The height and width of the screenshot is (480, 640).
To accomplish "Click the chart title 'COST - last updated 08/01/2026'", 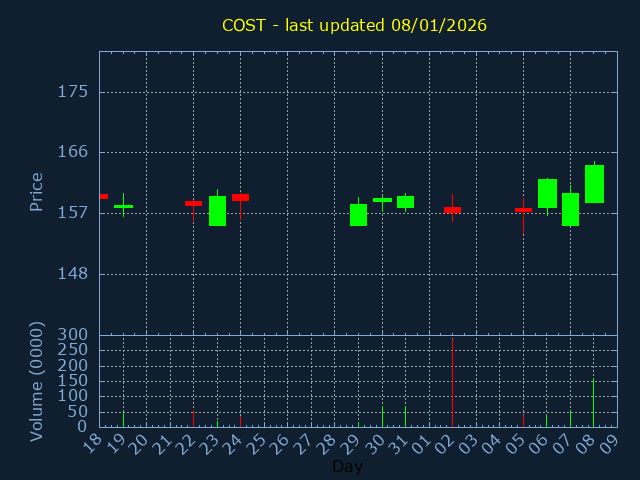I will [354, 25].
